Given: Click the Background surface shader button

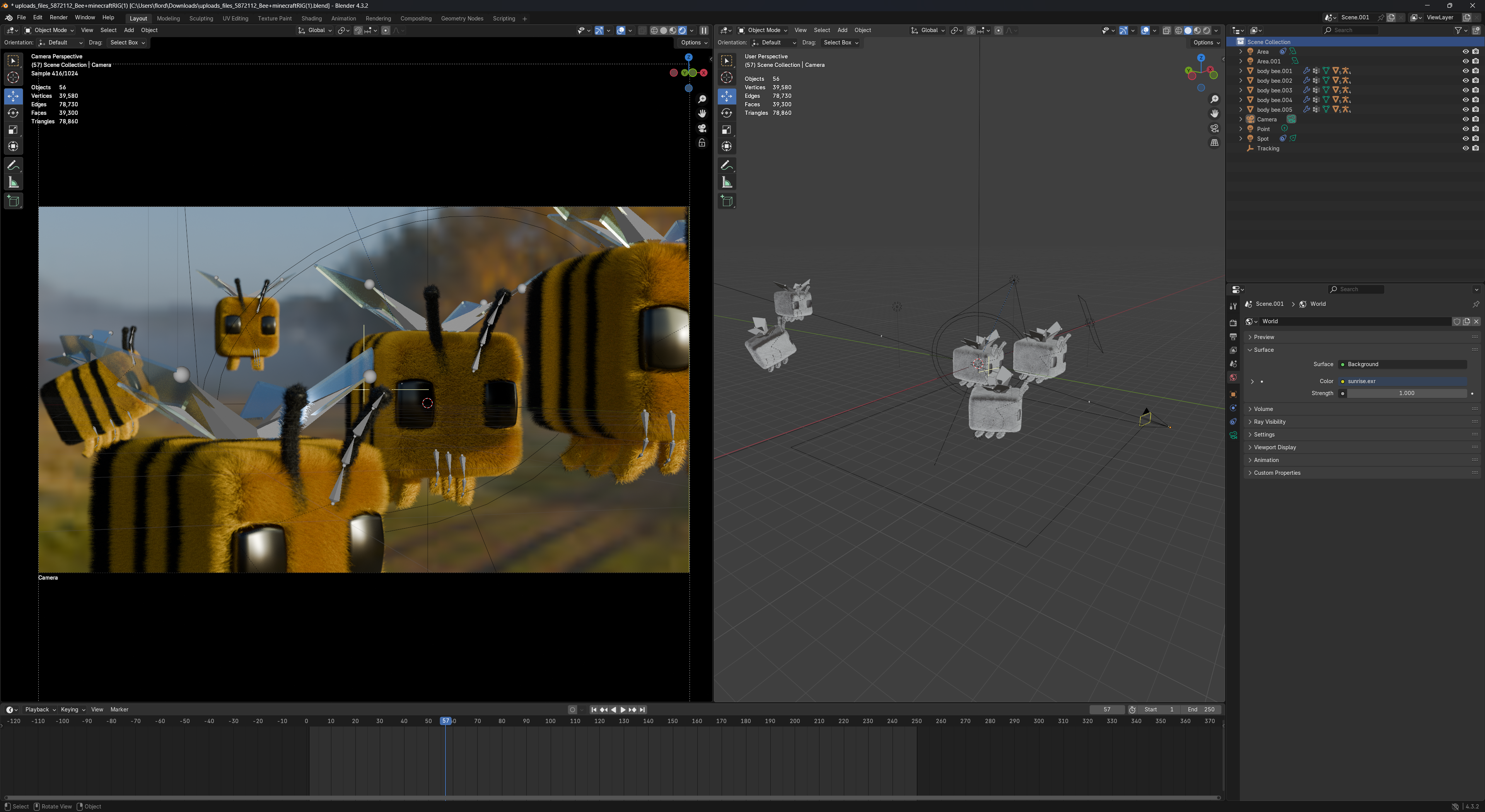Looking at the screenshot, I should coord(1403,364).
